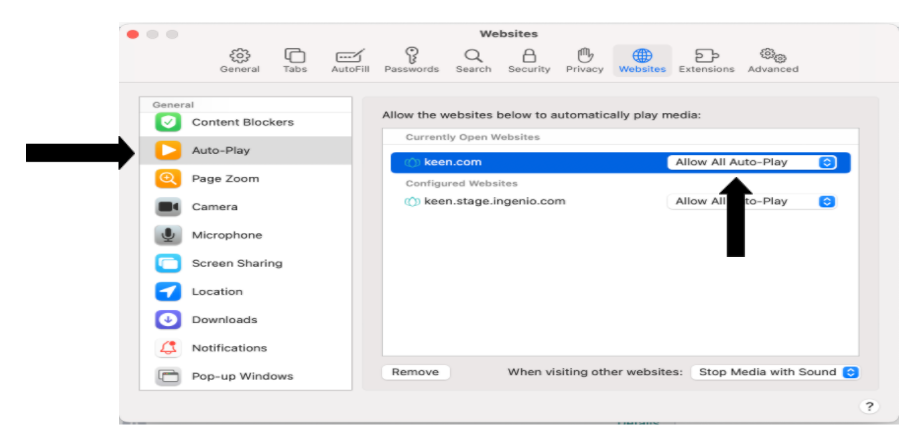Click the Remove button
Viewport: 911px width, 442px height.
click(x=415, y=372)
